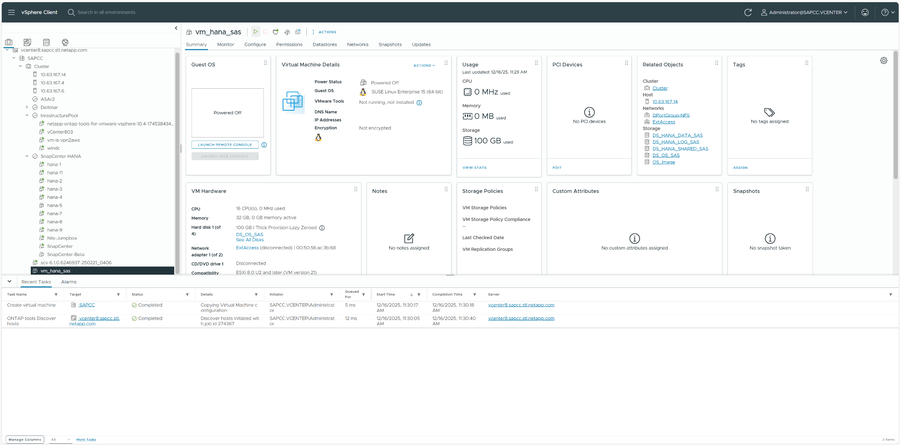Click the Edit settings toolbar icon
The width and height of the screenshot is (900, 445).
(x=286, y=32)
